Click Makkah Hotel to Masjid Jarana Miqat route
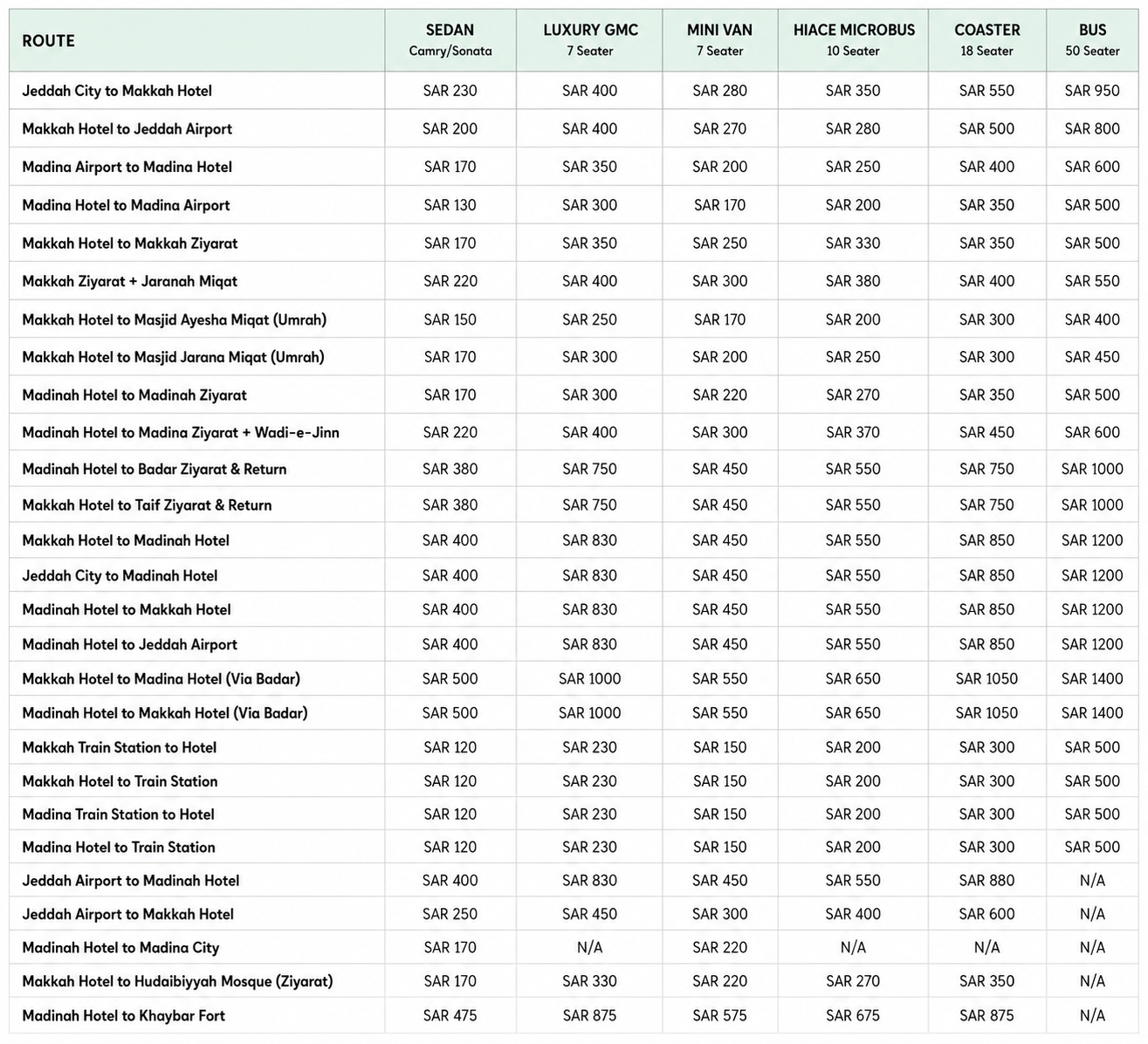Image resolution: width=1148 pixels, height=1044 pixels. [173, 357]
